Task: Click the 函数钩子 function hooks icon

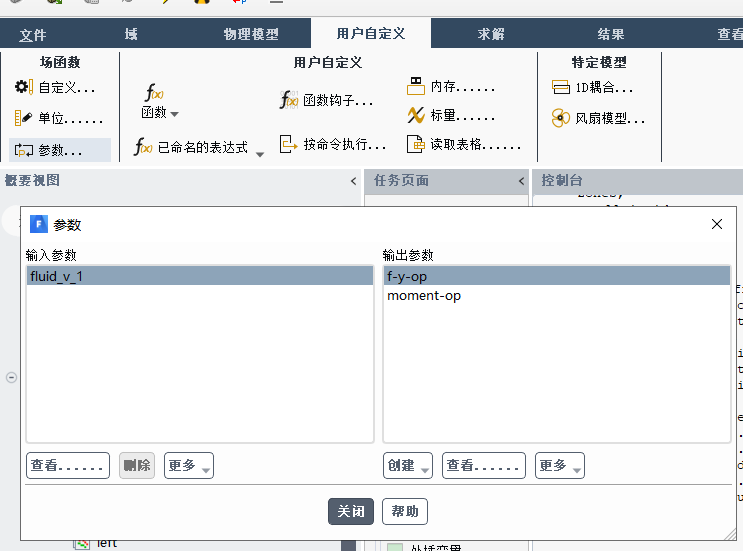Action: (289, 100)
